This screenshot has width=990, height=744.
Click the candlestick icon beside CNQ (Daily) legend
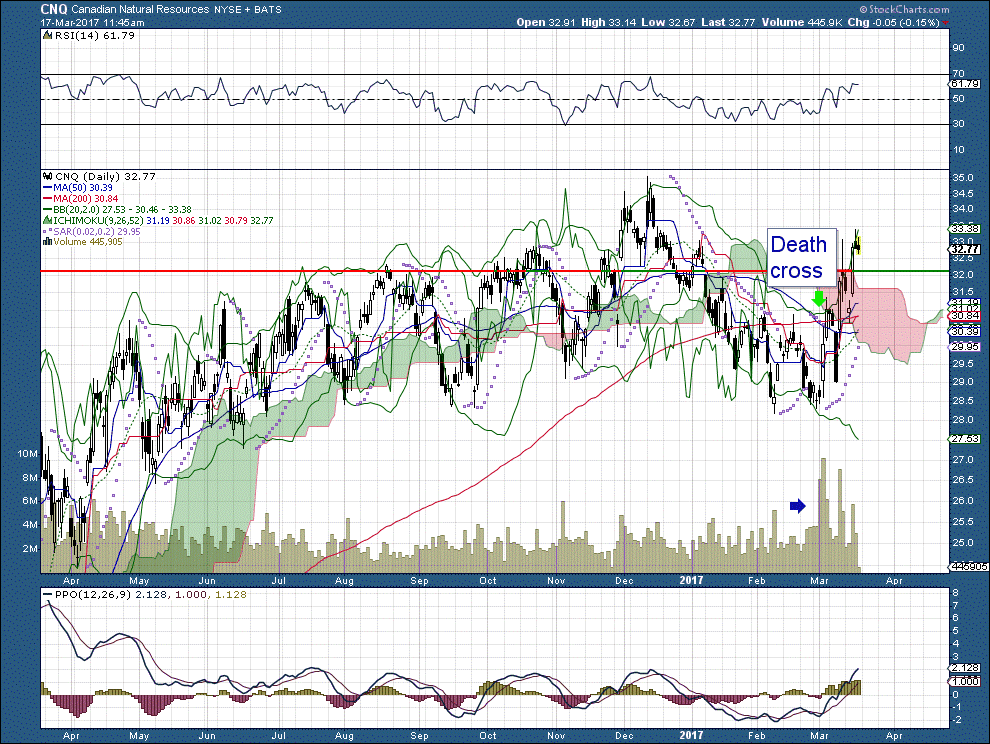point(47,177)
